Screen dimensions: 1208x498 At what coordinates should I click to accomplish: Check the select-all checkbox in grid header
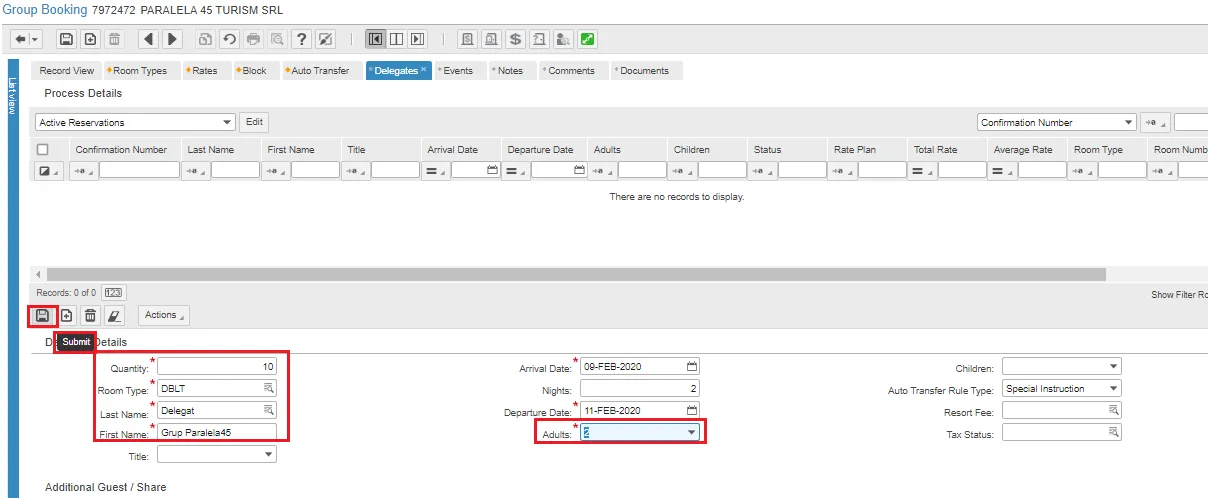coord(43,150)
